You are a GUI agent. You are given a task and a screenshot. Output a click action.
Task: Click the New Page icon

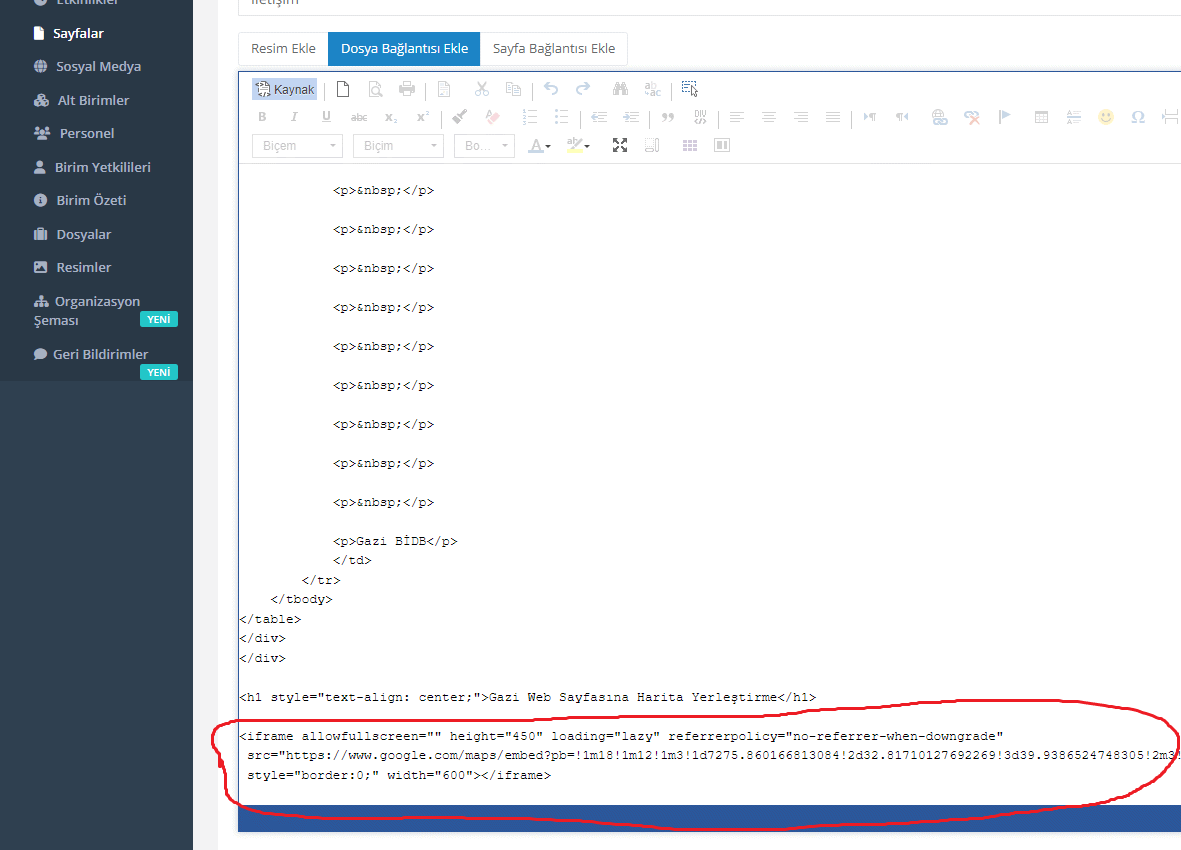(343, 90)
